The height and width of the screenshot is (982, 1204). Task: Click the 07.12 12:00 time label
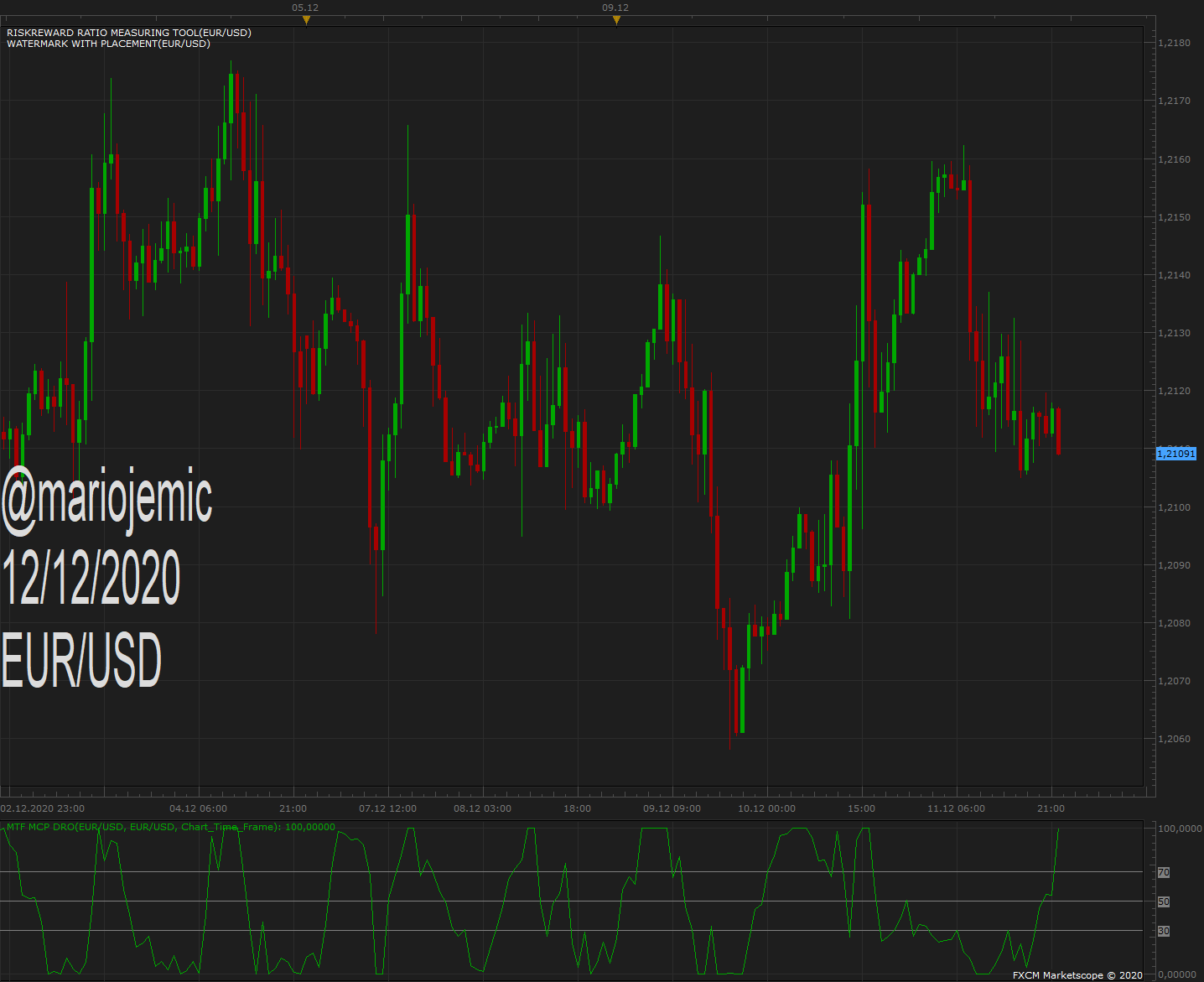pyautogui.click(x=388, y=808)
